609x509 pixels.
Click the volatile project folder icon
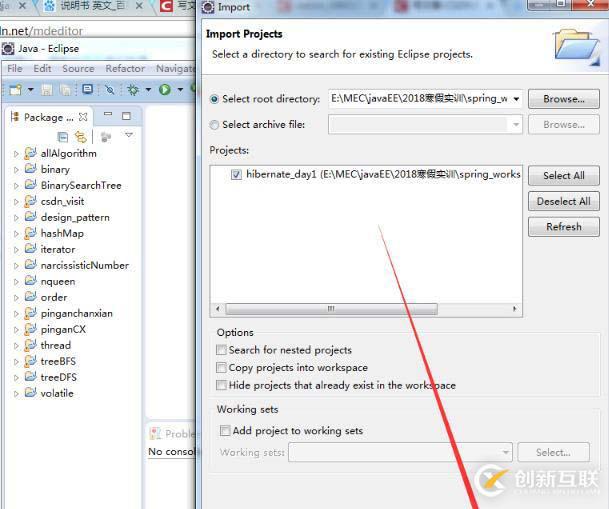[x=30, y=393]
